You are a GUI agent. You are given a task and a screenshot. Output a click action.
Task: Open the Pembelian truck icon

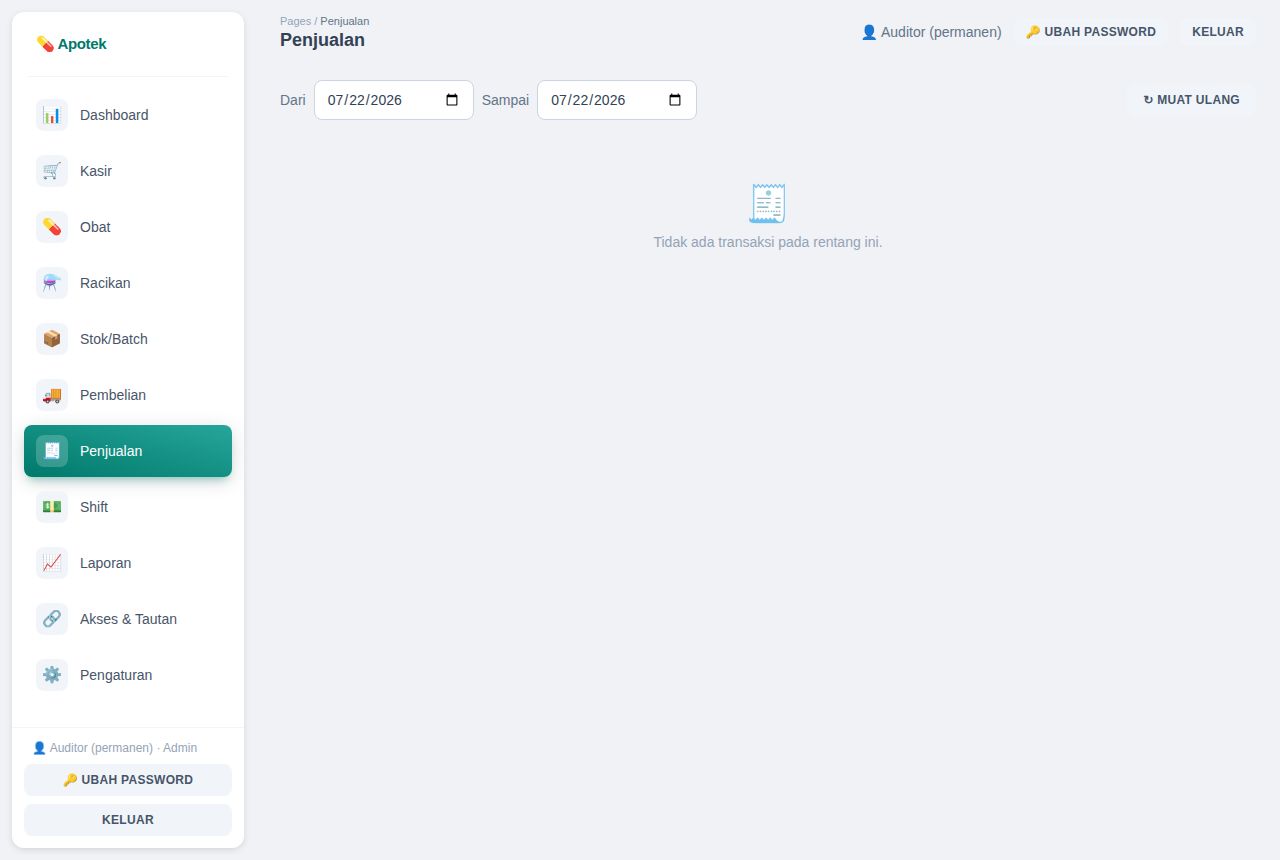click(x=52, y=395)
